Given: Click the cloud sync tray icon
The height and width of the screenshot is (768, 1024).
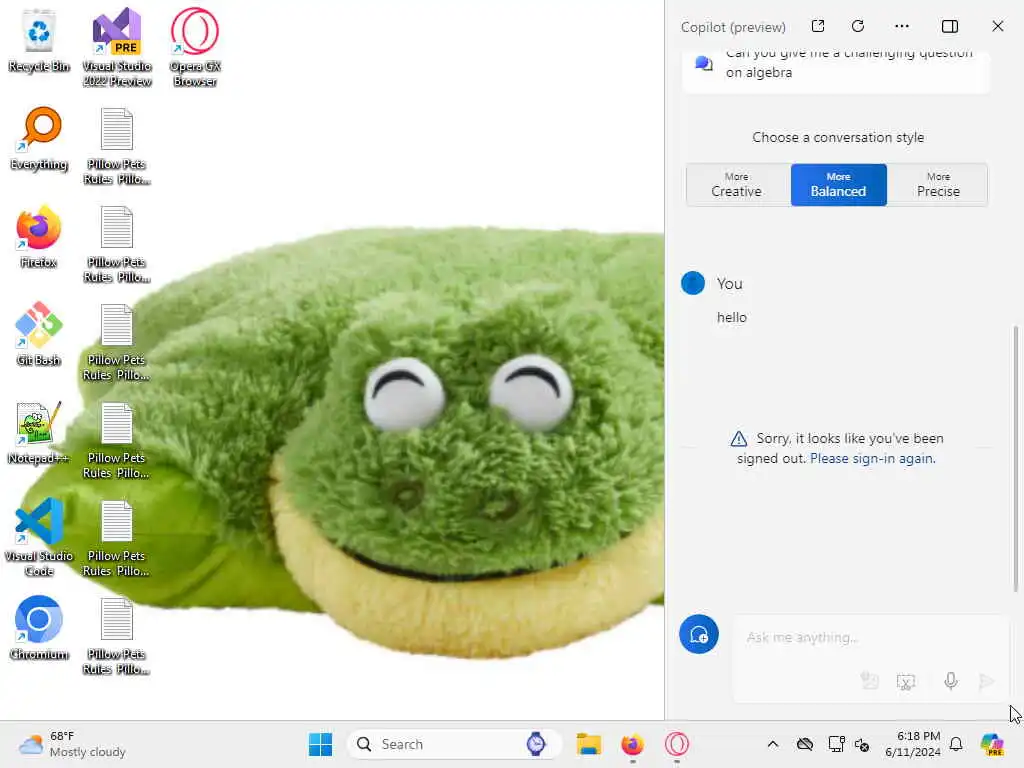Looking at the screenshot, I should (x=805, y=744).
